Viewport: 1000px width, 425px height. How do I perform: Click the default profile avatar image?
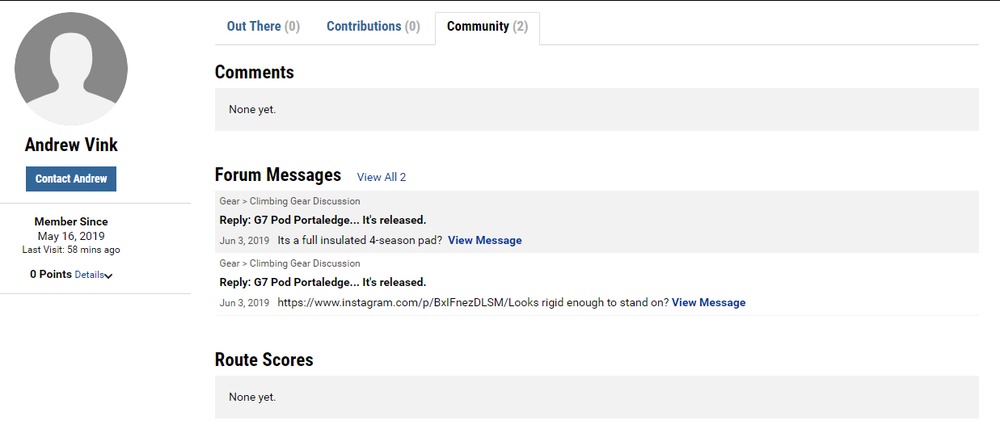(x=71, y=69)
